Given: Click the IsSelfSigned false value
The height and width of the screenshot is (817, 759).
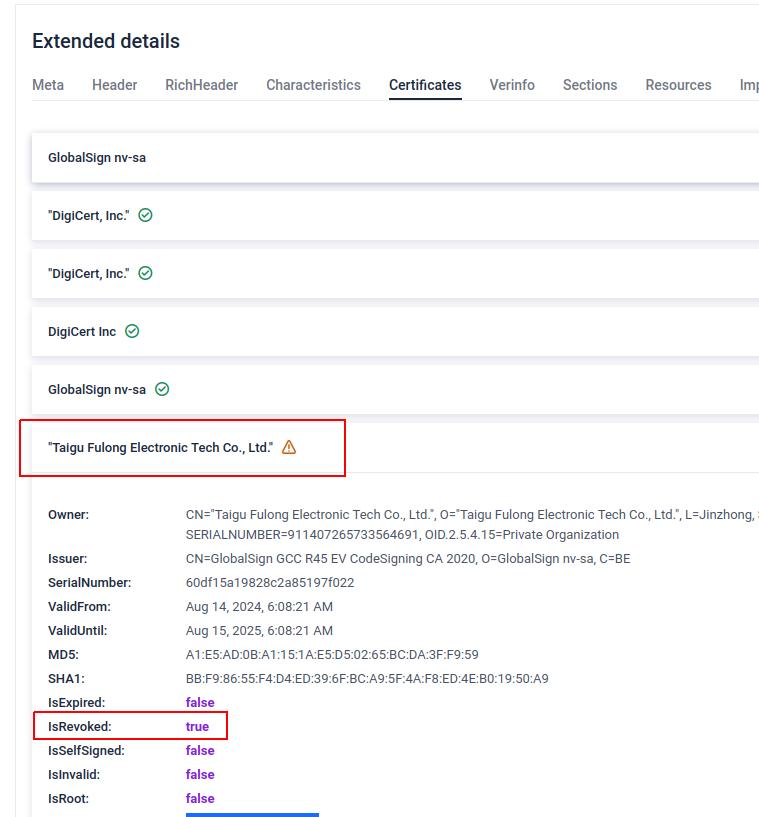Looking at the screenshot, I should [200, 750].
